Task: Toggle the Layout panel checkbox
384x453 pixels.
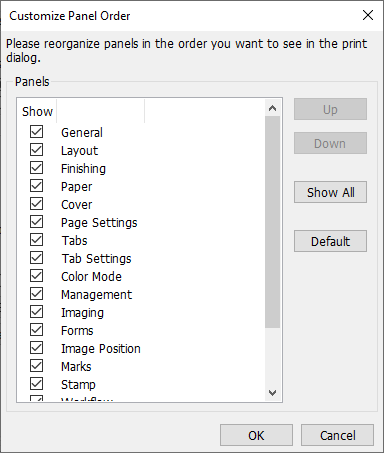Action: click(x=36, y=150)
